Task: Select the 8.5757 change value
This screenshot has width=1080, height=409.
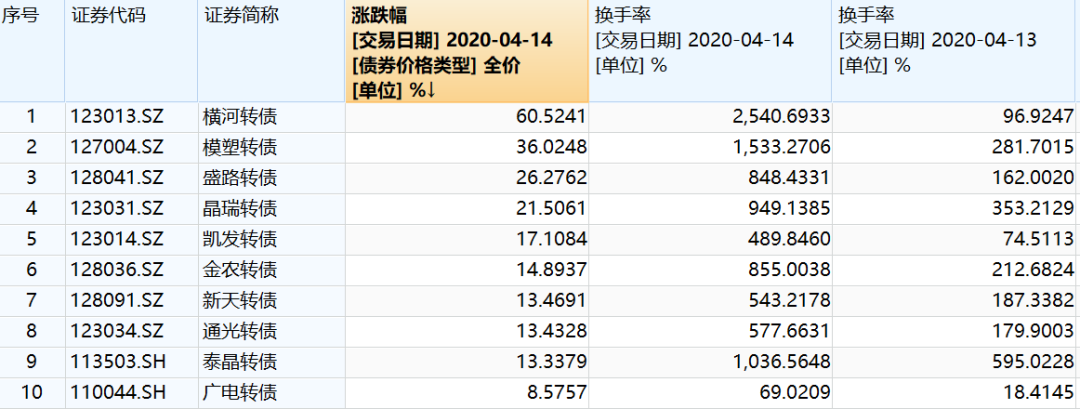Action: [557, 393]
